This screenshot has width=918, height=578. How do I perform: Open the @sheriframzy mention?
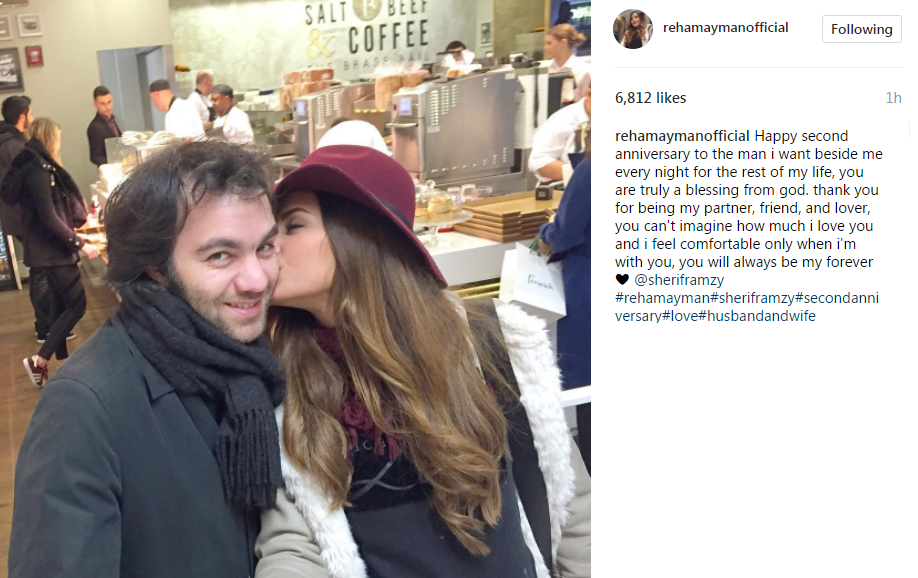coord(679,280)
